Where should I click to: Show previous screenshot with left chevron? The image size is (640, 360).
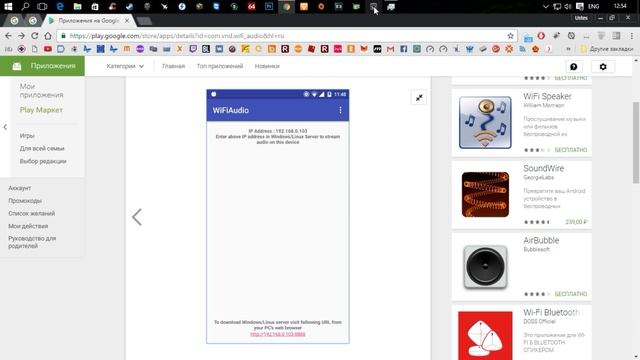tap(137, 217)
